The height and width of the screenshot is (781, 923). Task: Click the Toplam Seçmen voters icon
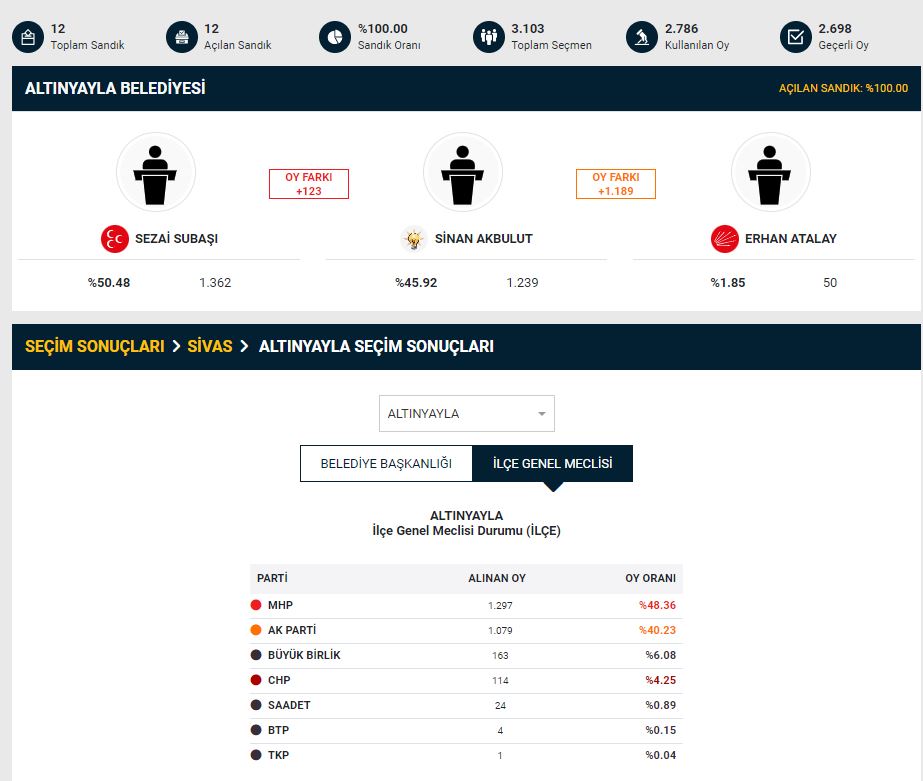[x=489, y=37]
